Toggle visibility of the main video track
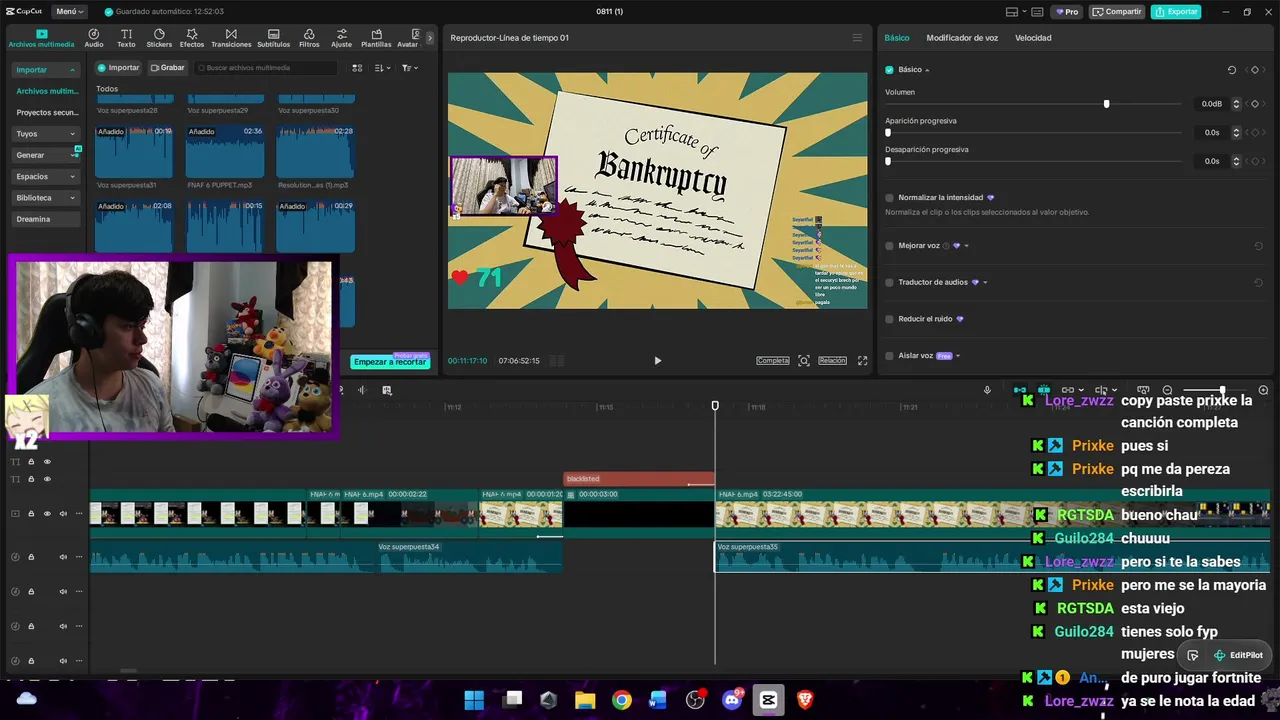The height and width of the screenshot is (720, 1280). tap(47, 514)
